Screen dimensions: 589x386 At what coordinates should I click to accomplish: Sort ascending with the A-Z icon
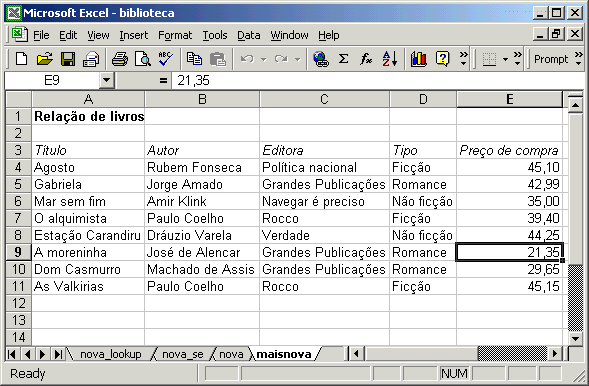[x=390, y=59]
